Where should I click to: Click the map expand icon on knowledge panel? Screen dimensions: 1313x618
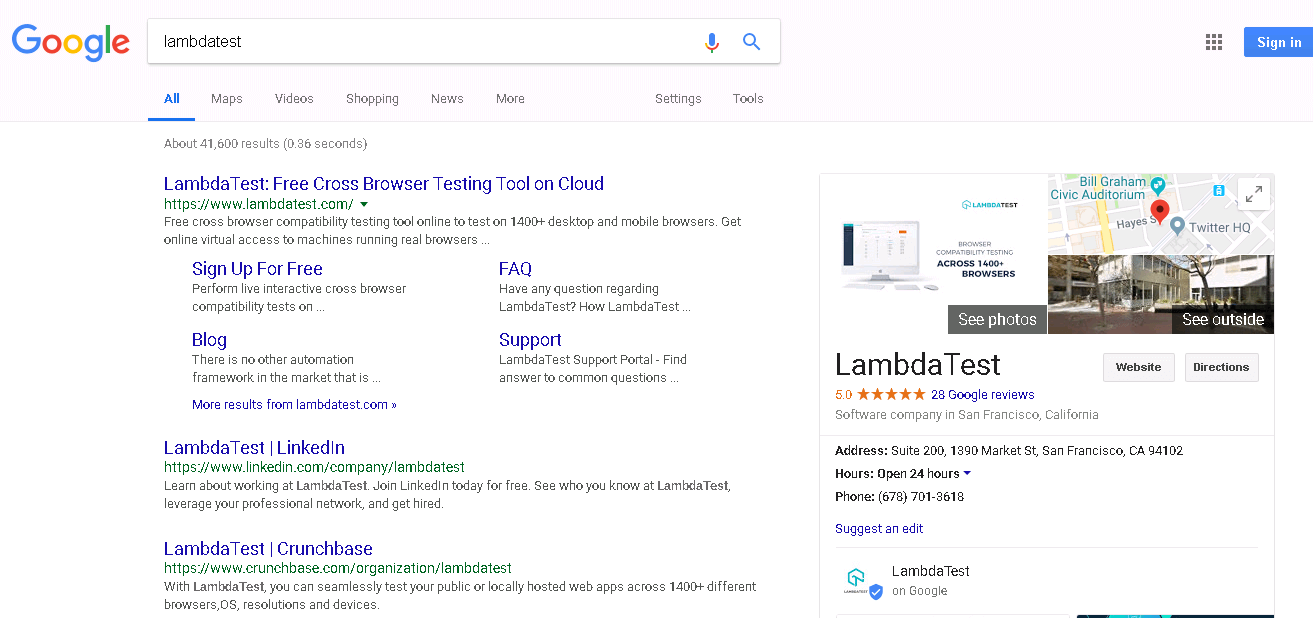(x=1254, y=193)
